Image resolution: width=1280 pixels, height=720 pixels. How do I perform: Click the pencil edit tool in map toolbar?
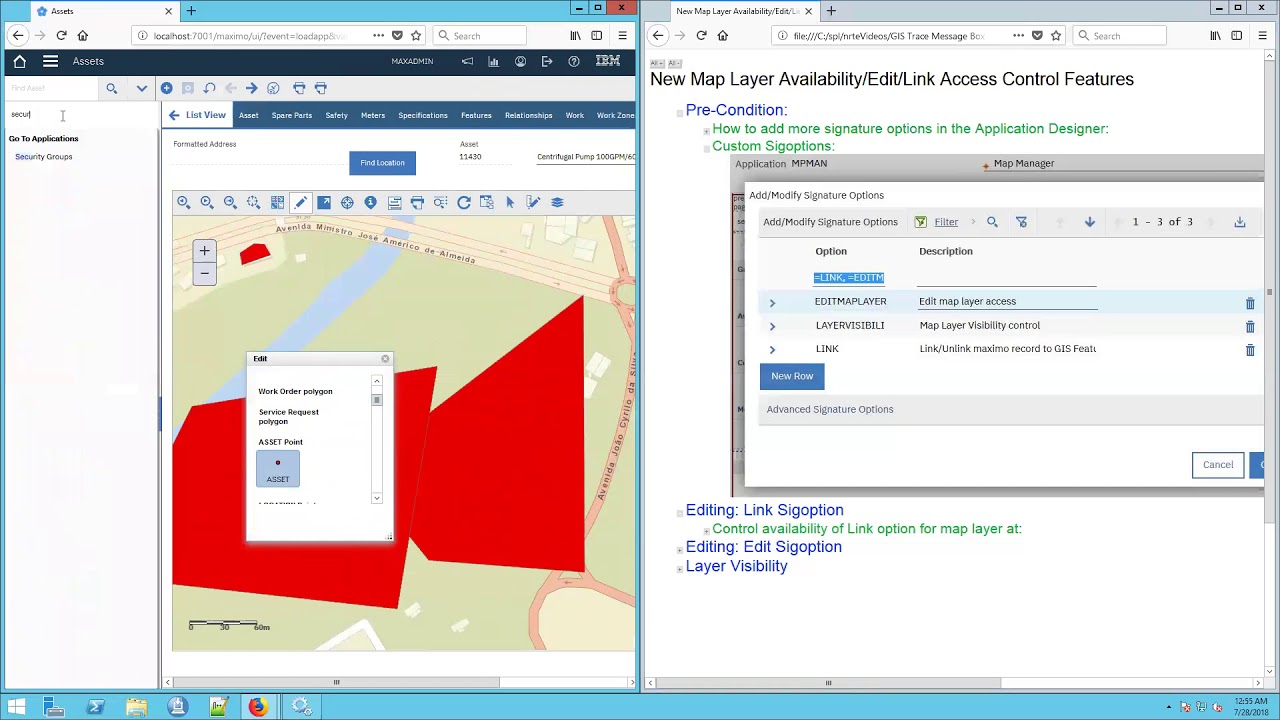(300, 202)
